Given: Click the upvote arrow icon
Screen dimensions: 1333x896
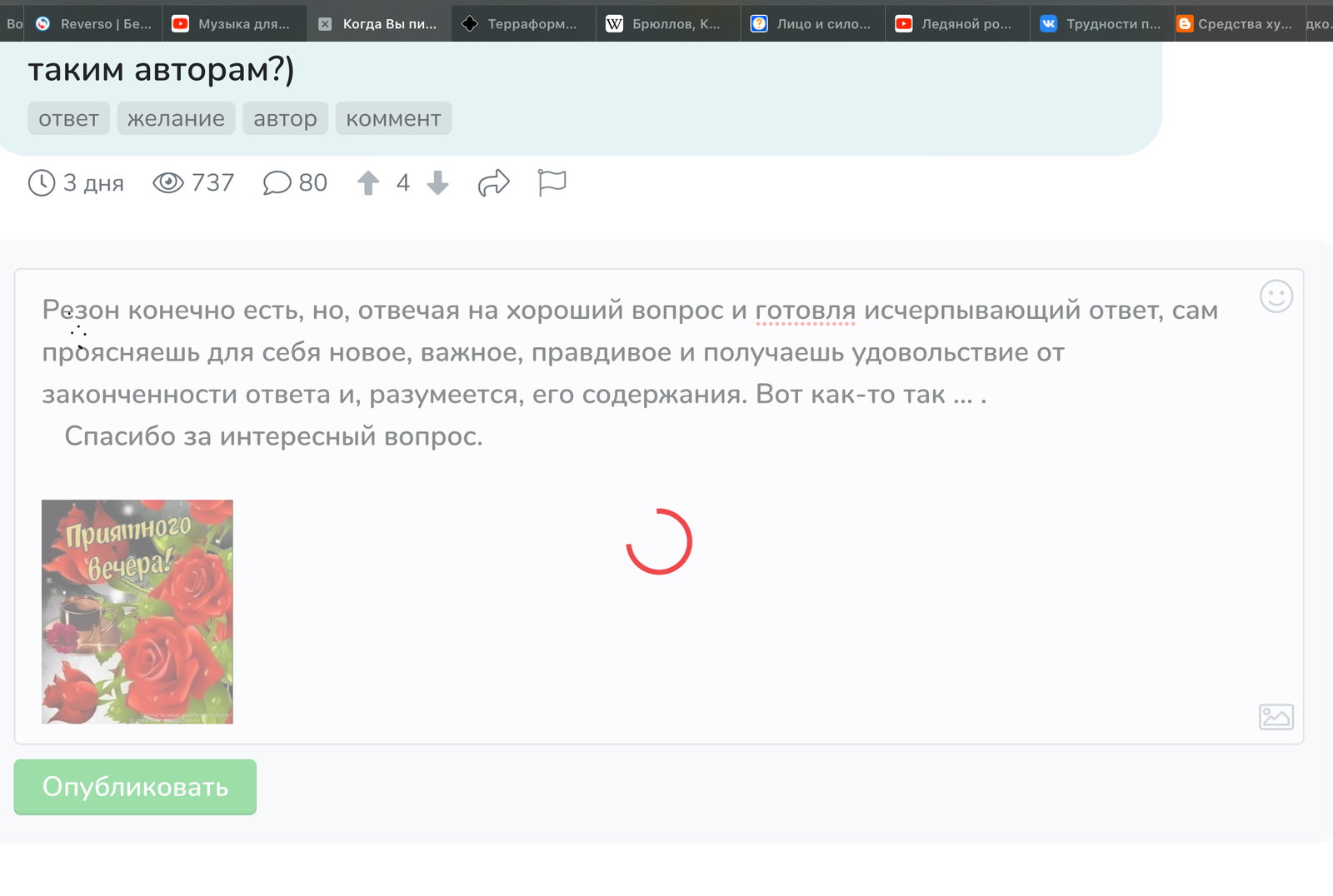Looking at the screenshot, I should click(368, 182).
